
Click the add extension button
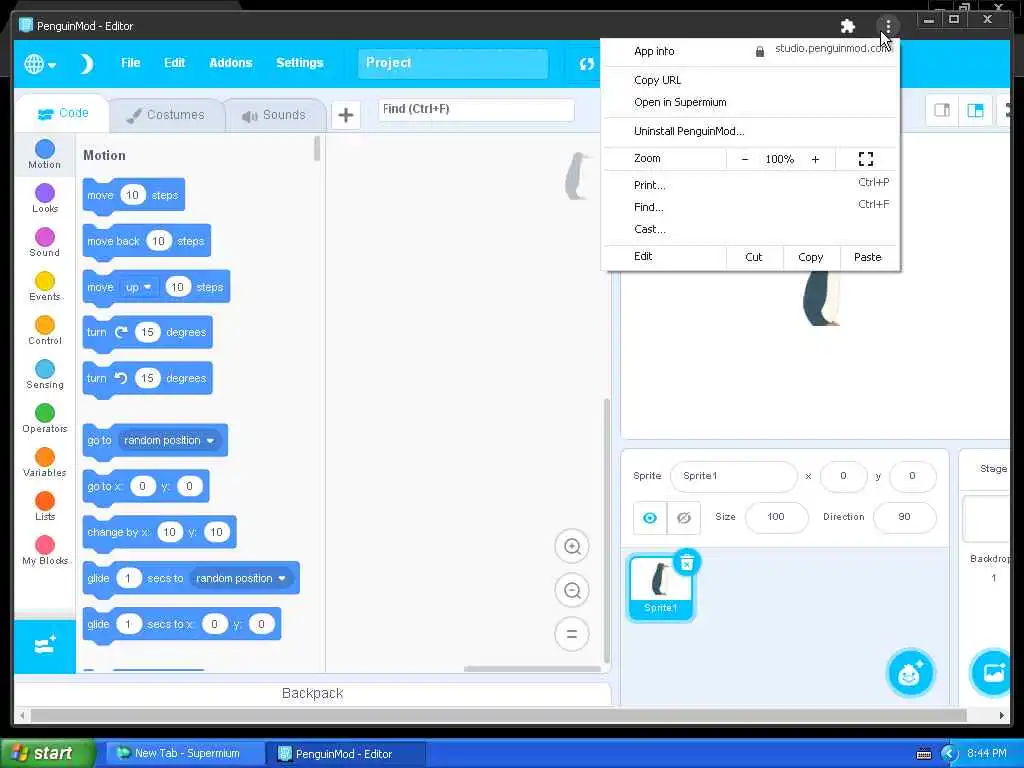[x=44, y=647]
